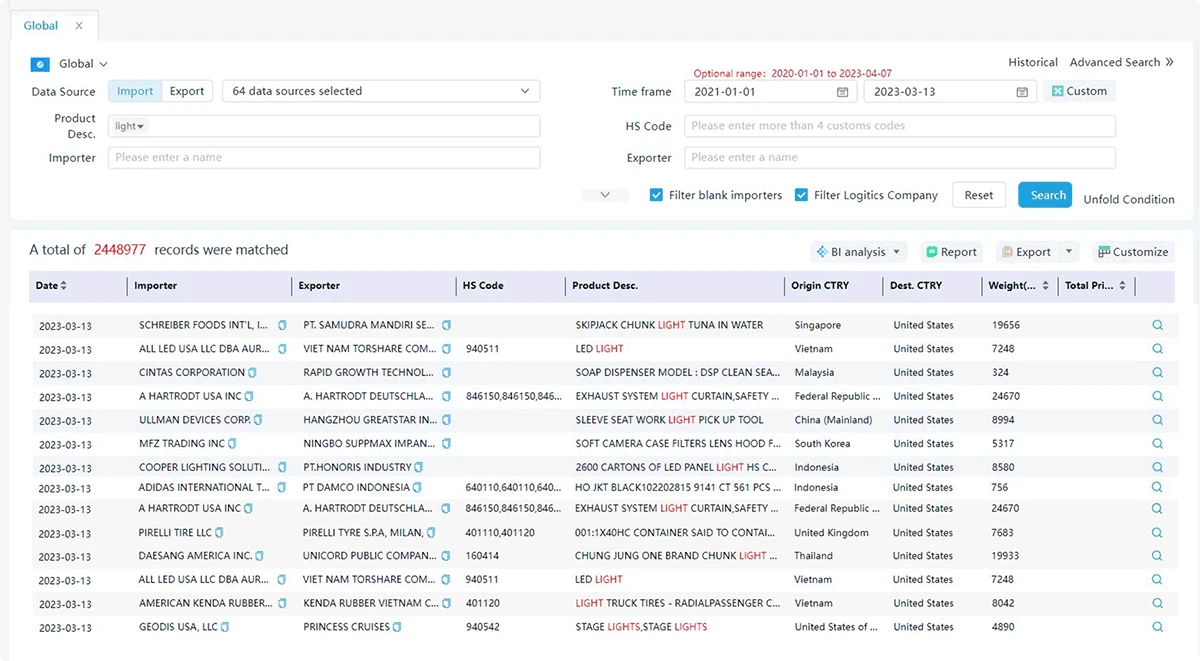Expand the Export options arrow
Screen dimensions: 1200x661
tap(1069, 252)
